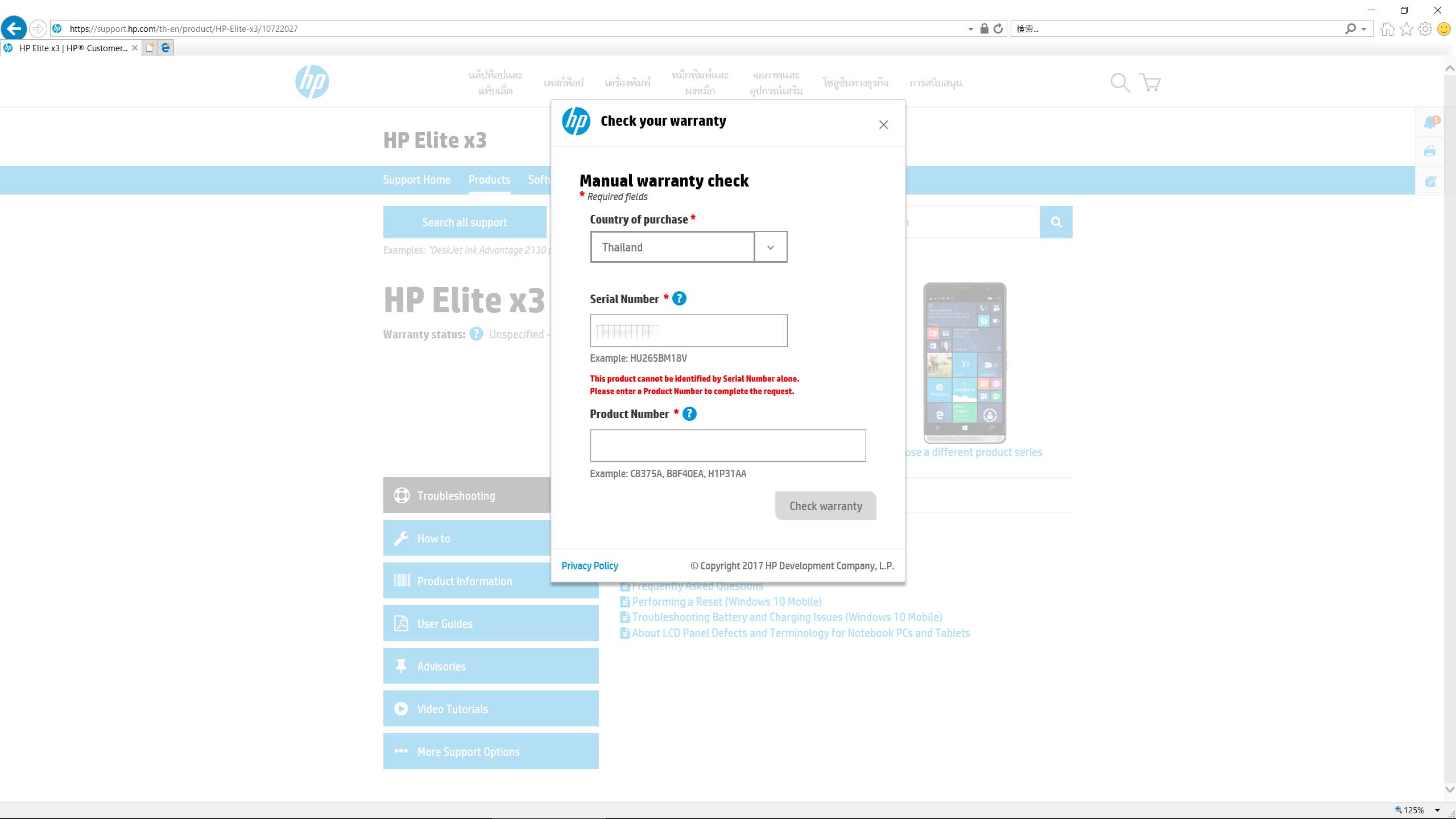The image size is (1456, 819).
Task: Click the Serial Number input field
Action: [x=689, y=330]
